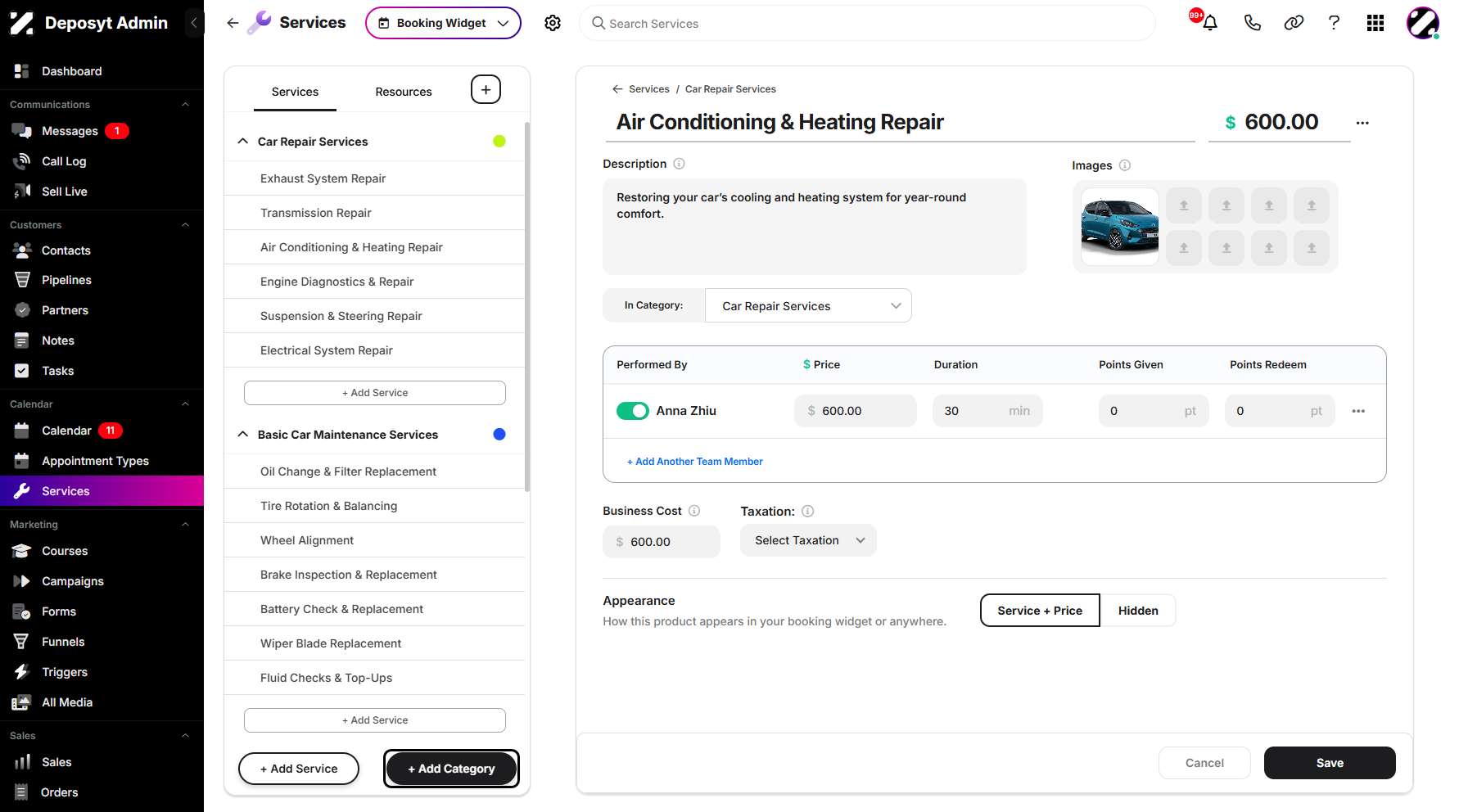Select Service + Price appearance option
Viewport: 1459px width, 812px height.
coord(1040,611)
